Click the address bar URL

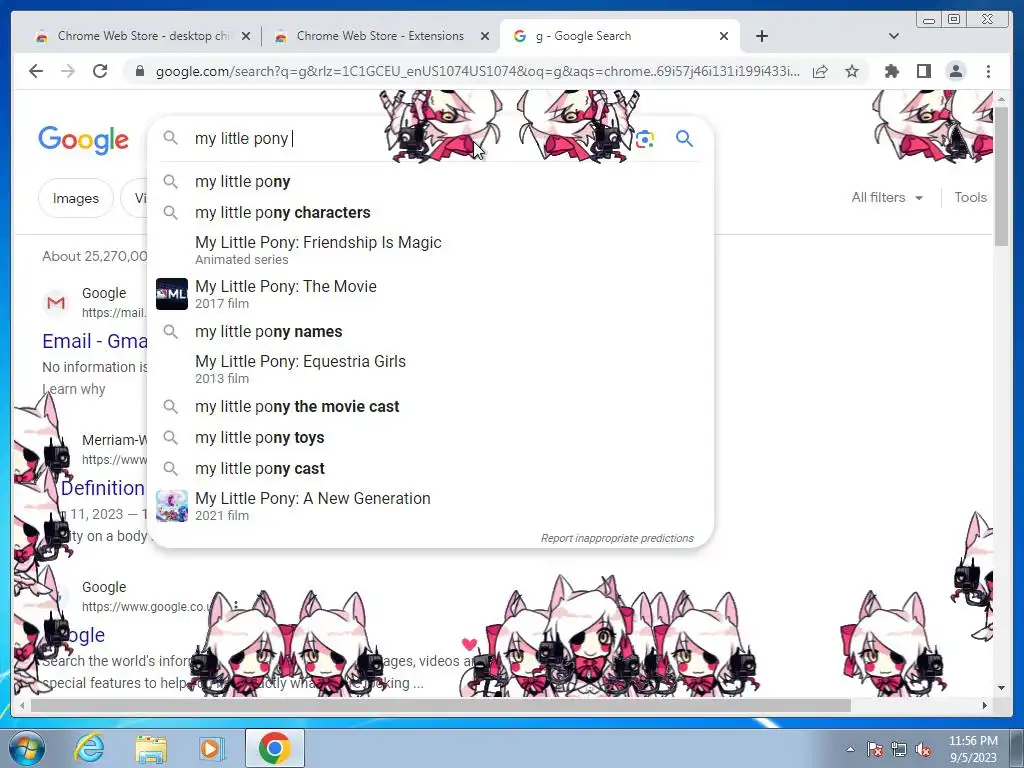point(477,71)
